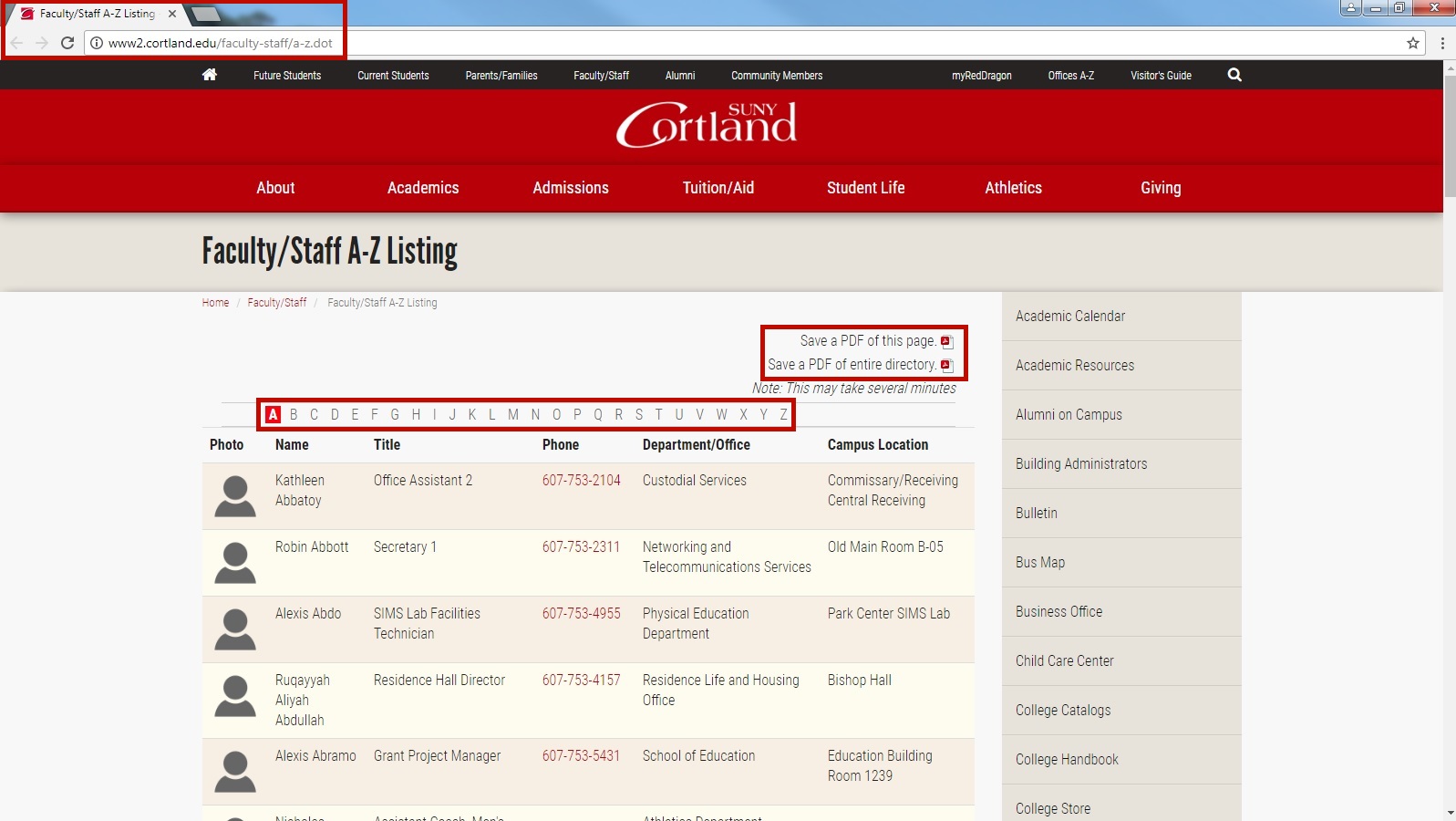Click Kathleen Abbatoy's photo placeholder
Screen dimensions: 1456x821
tap(235, 496)
